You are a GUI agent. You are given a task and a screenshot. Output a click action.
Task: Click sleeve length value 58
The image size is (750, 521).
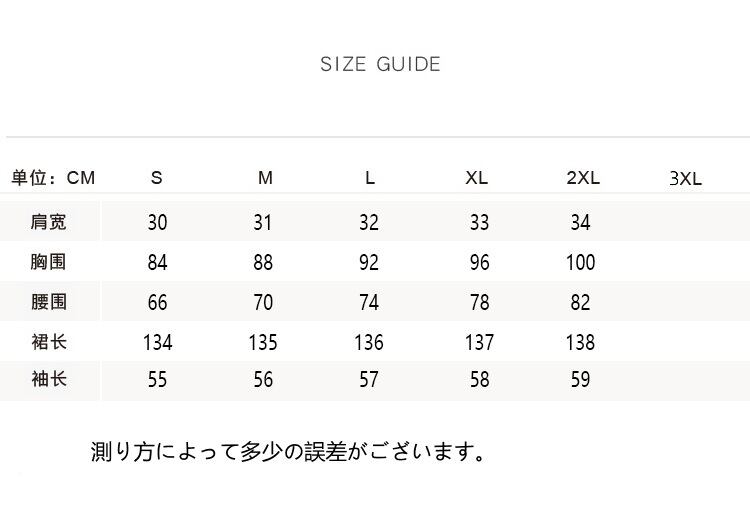(479, 380)
